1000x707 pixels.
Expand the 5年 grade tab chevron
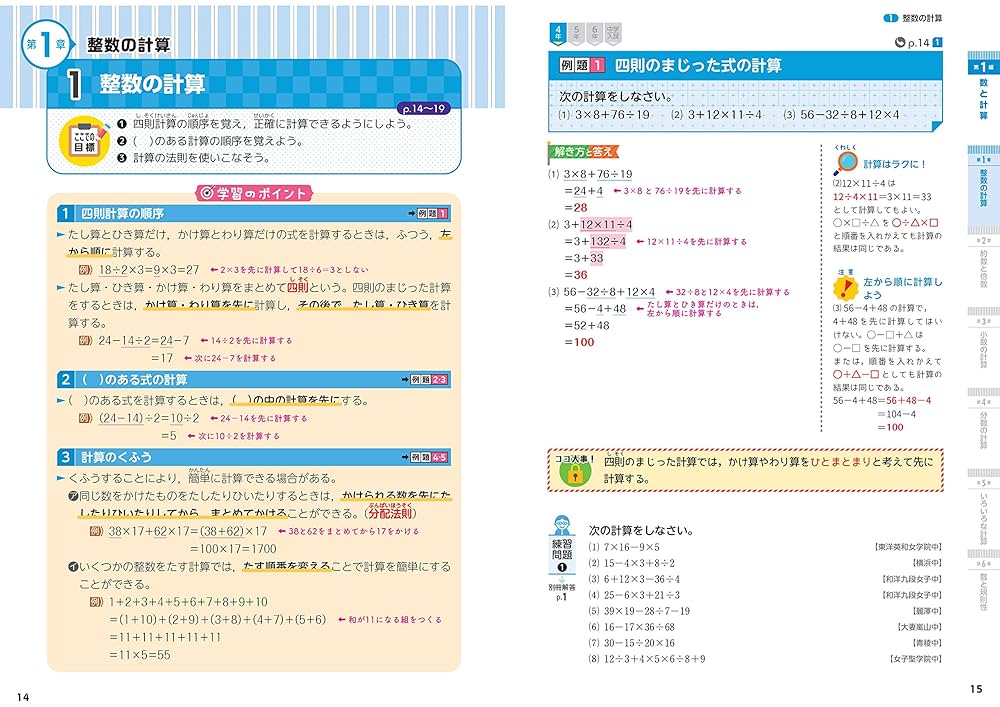click(x=577, y=33)
